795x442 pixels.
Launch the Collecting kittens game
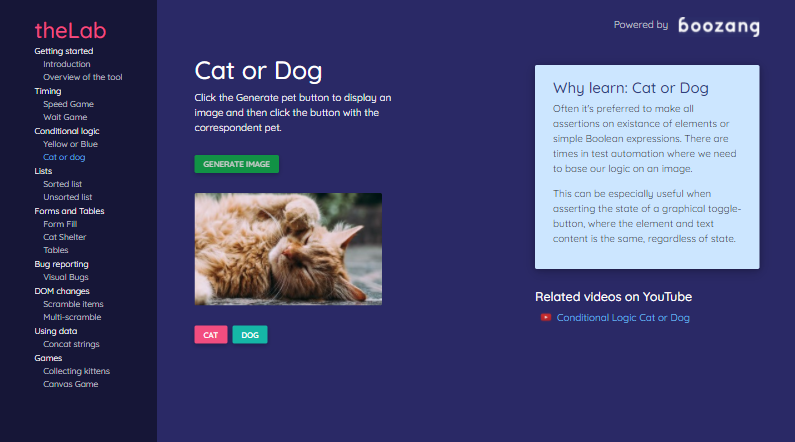[x=77, y=371]
